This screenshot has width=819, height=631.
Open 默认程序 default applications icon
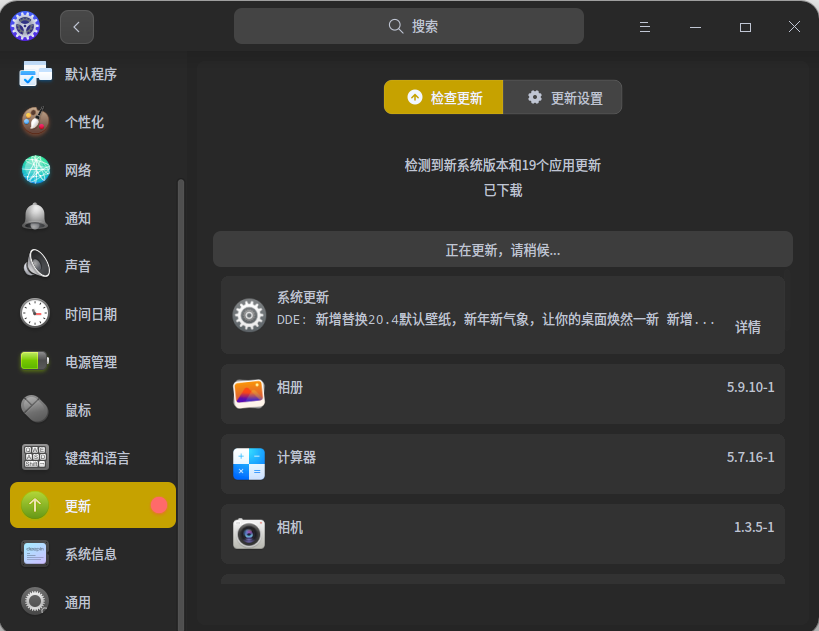pyautogui.click(x=35, y=74)
